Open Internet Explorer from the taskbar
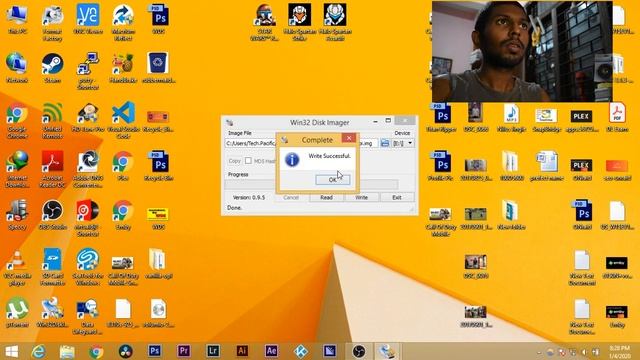Image resolution: width=640 pixels, height=360 pixels. [x=38, y=351]
